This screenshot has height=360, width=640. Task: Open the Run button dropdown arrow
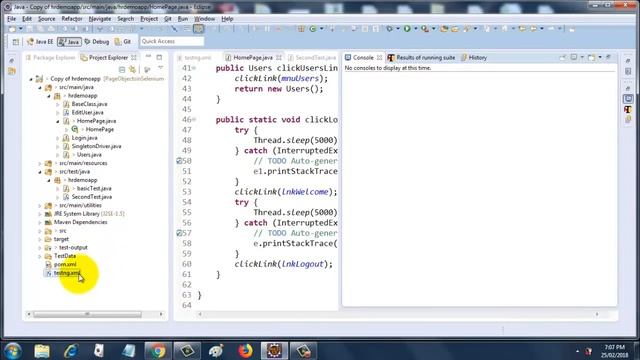tap(416, 29)
